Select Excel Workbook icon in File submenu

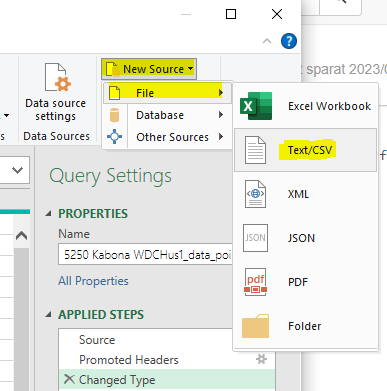(256, 106)
